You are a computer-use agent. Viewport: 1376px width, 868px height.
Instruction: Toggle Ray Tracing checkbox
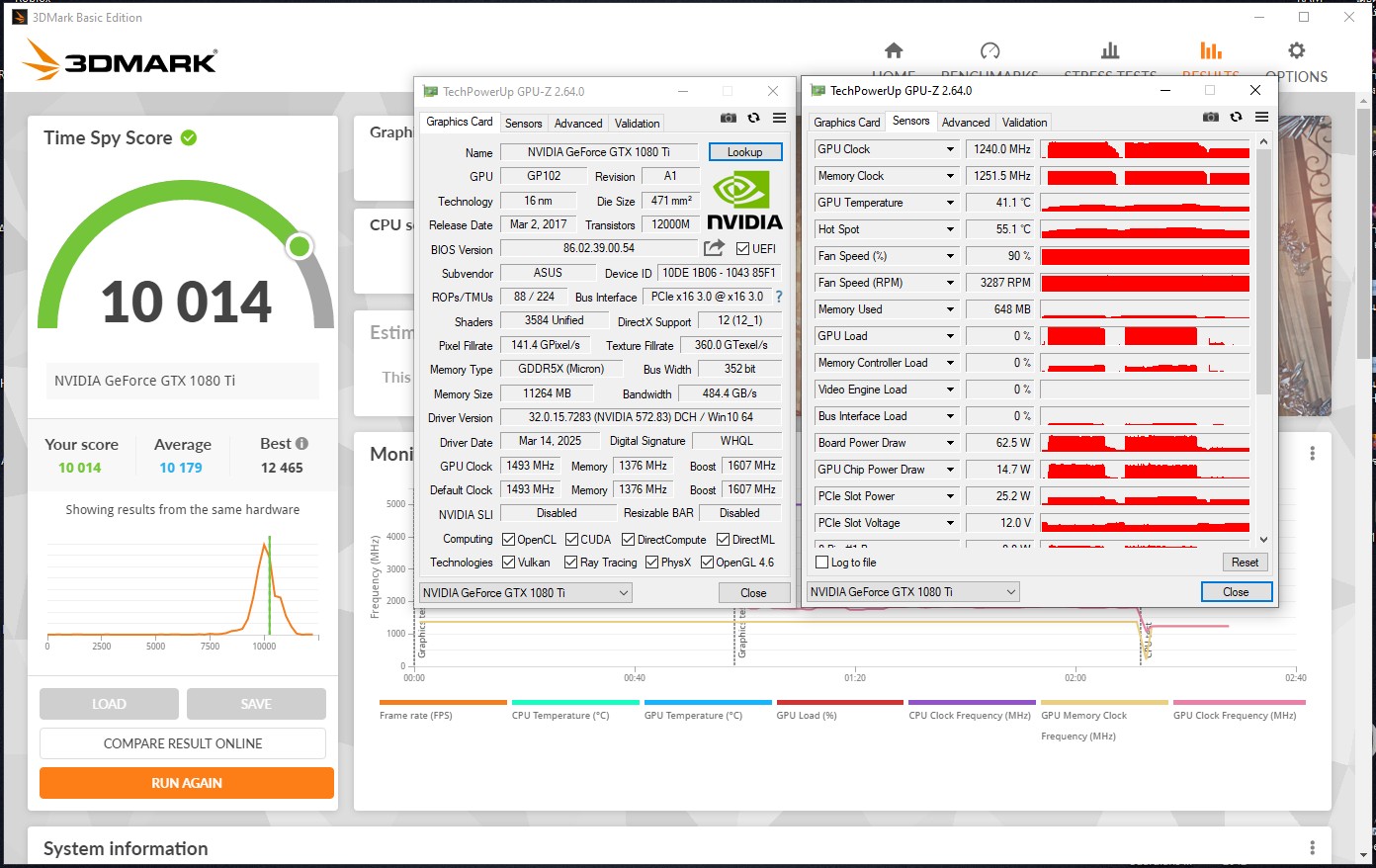[x=570, y=563]
